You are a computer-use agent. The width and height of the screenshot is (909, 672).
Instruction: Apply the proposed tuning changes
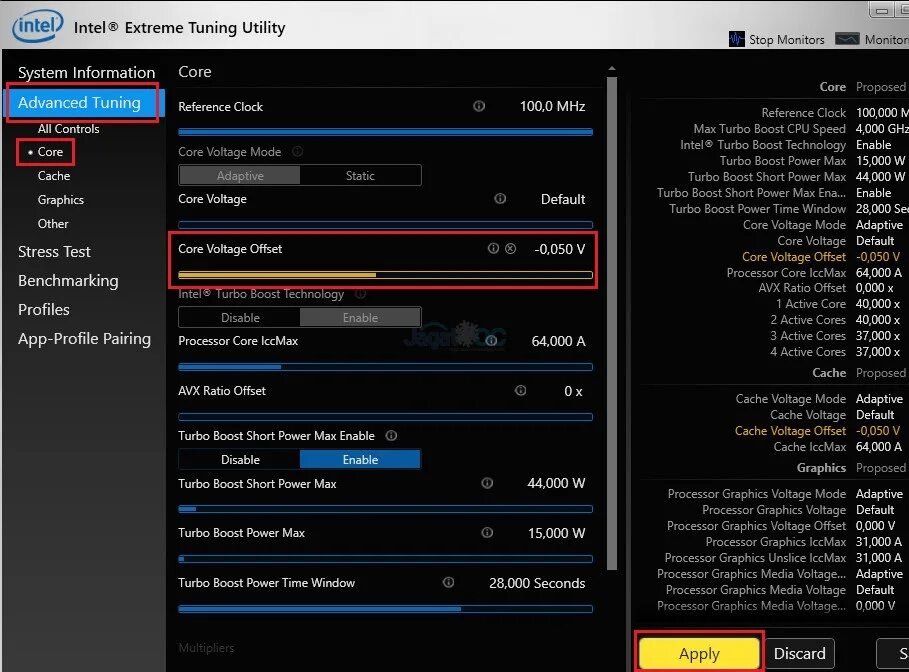(699, 653)
